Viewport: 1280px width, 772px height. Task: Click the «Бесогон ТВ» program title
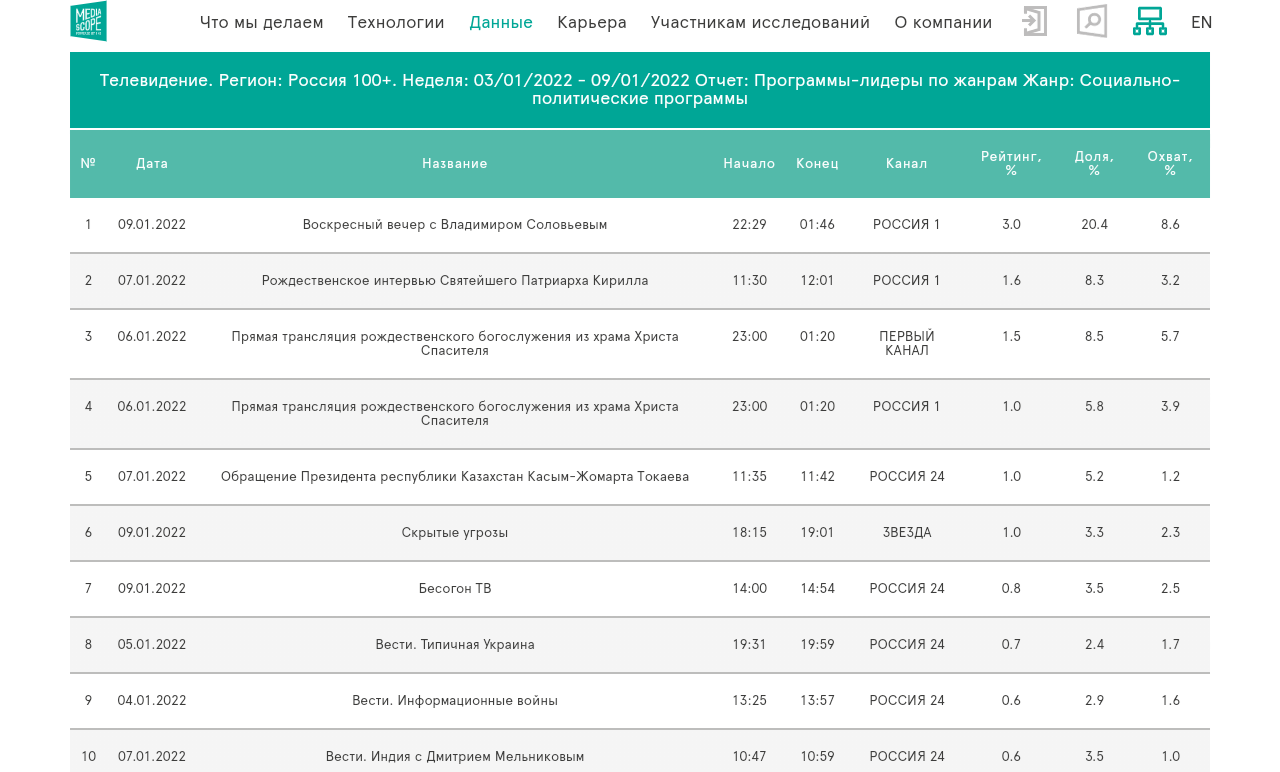coord(455,589)
